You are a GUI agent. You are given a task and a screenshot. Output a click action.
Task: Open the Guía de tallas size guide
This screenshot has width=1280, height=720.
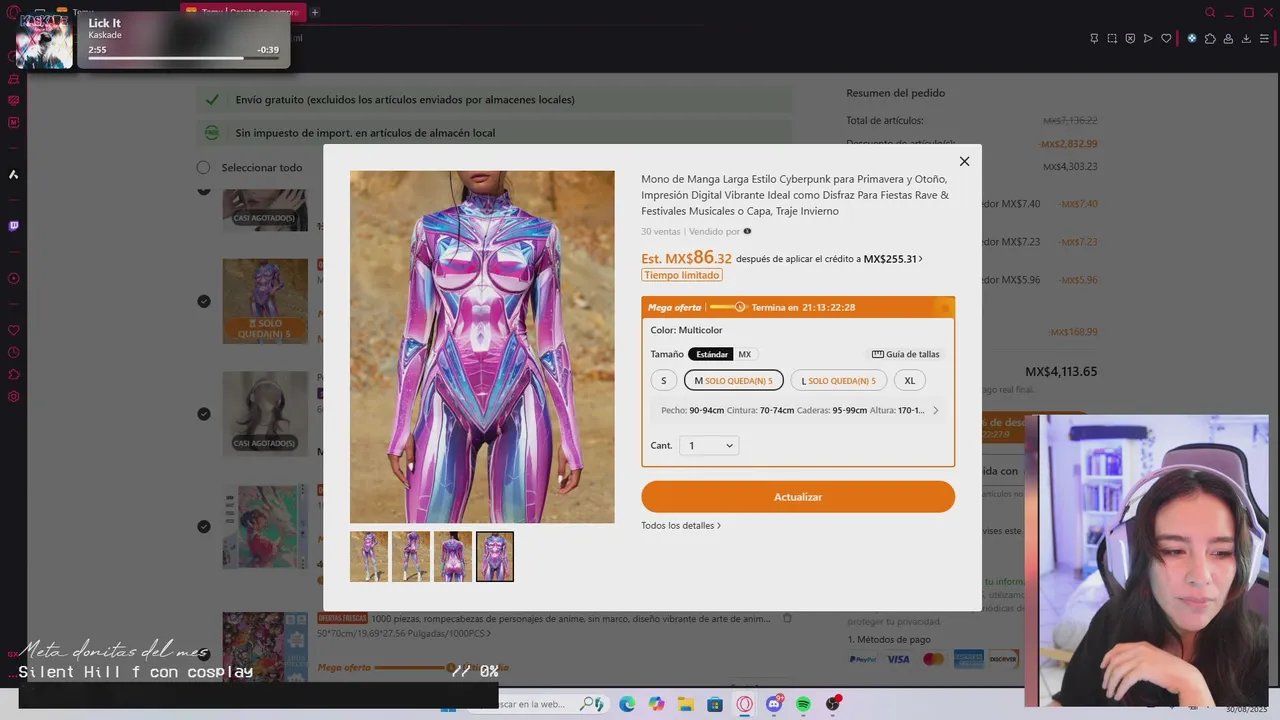click(x=906, y=354)
